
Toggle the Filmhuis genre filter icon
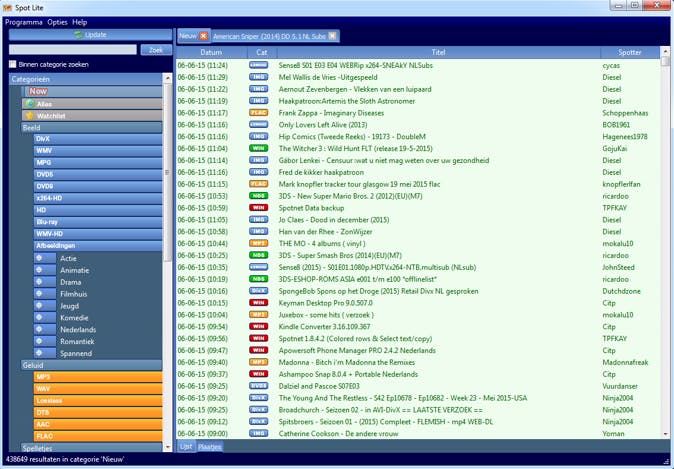click(x=45, y=294)
